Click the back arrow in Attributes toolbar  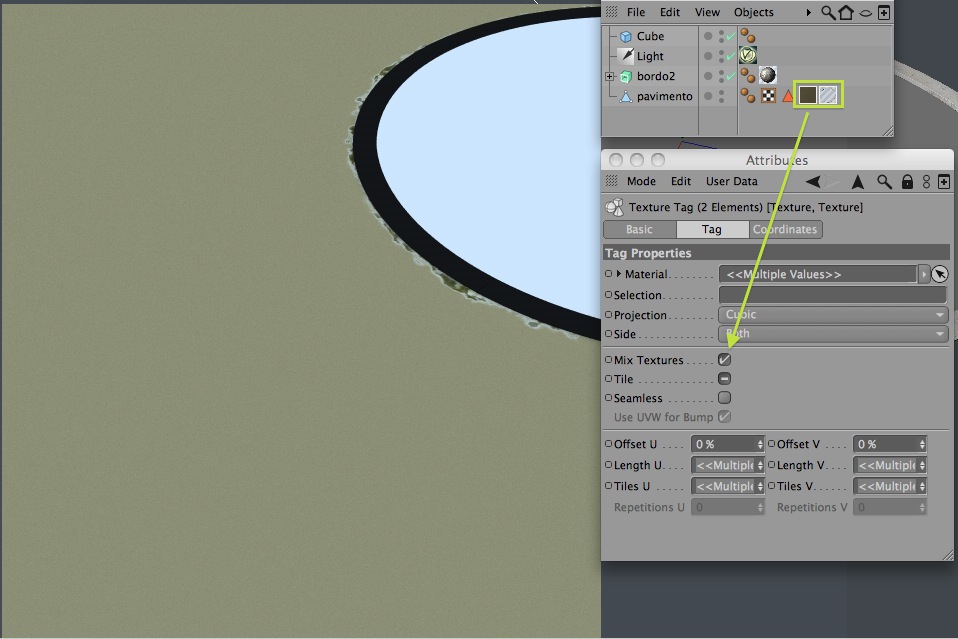813,181
